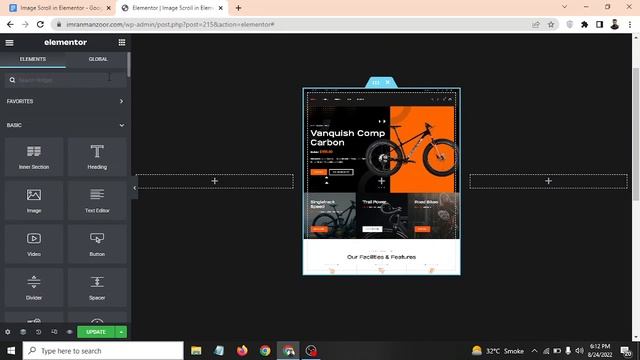Open the Navigator layers icon

click(23, 332)
